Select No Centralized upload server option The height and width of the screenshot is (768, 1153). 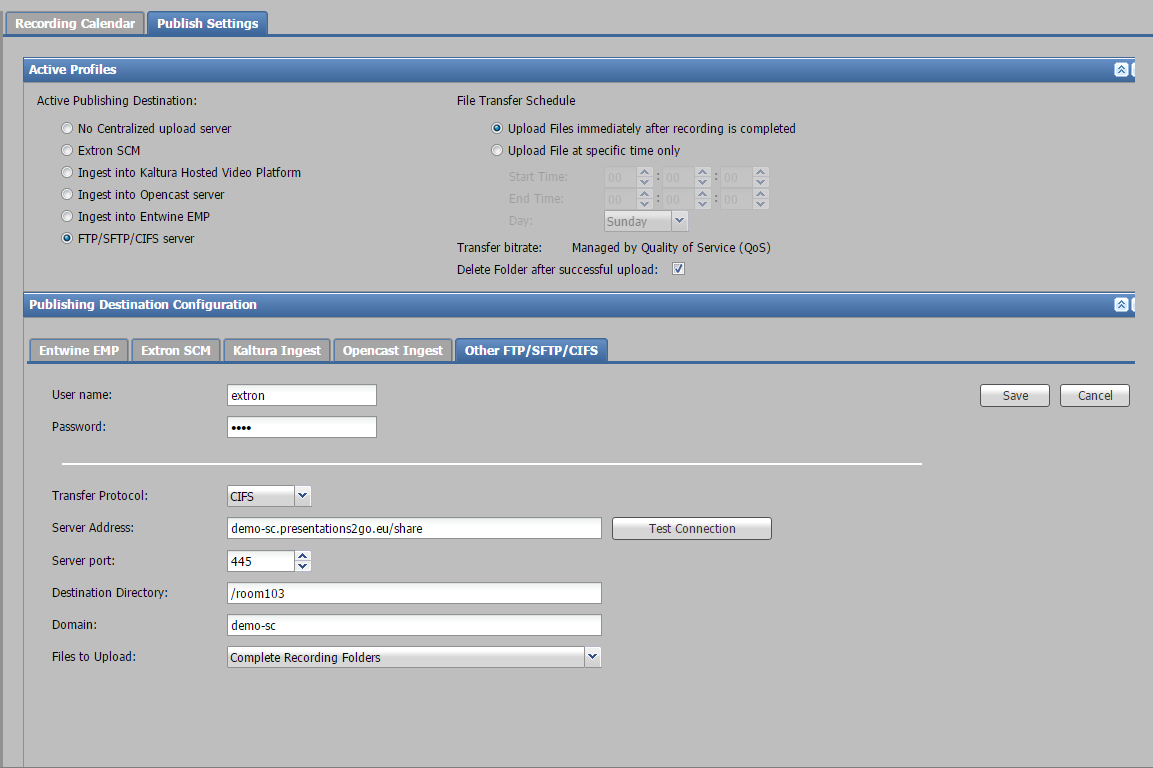tap(67, 129)
